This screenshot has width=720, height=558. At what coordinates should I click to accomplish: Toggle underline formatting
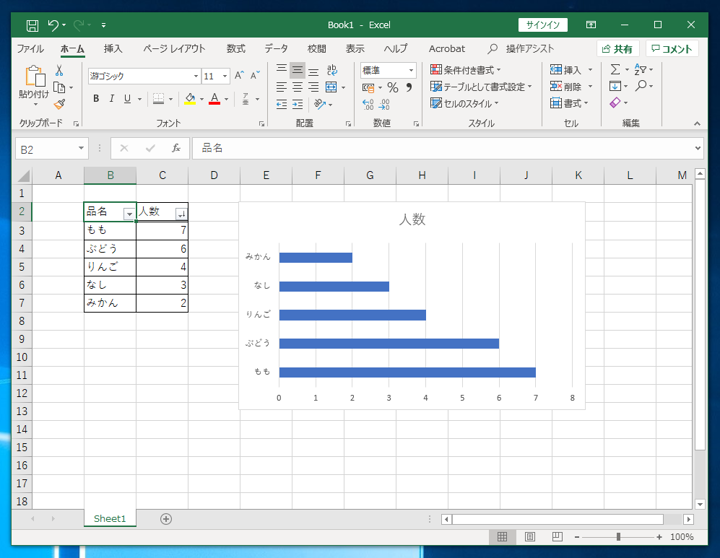128,99
